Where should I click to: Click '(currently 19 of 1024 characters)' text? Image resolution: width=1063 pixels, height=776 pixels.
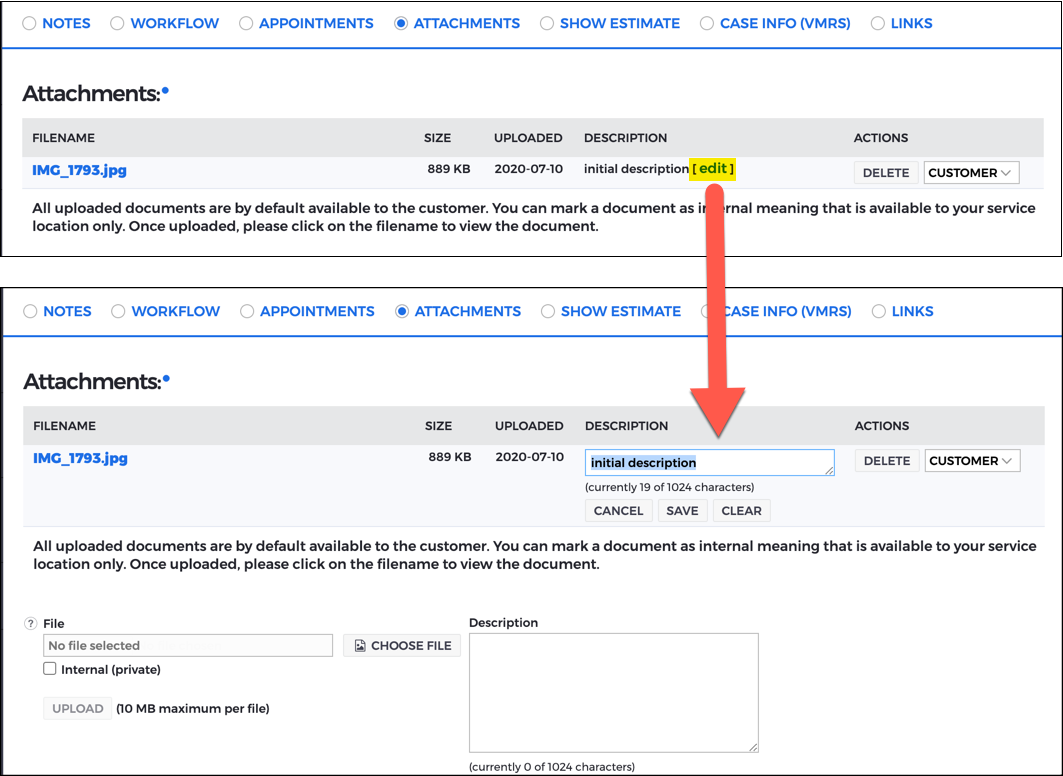669,487
